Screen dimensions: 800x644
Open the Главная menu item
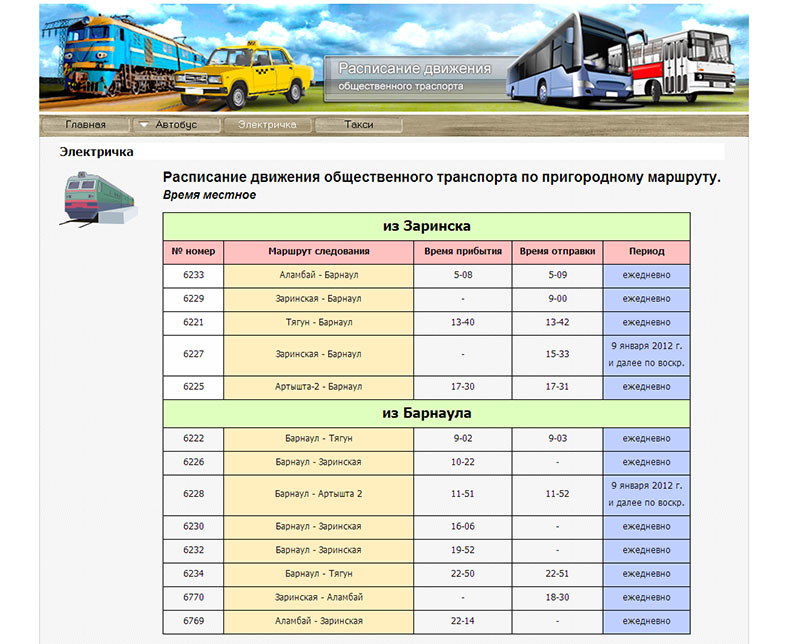[x=85, y=125]
